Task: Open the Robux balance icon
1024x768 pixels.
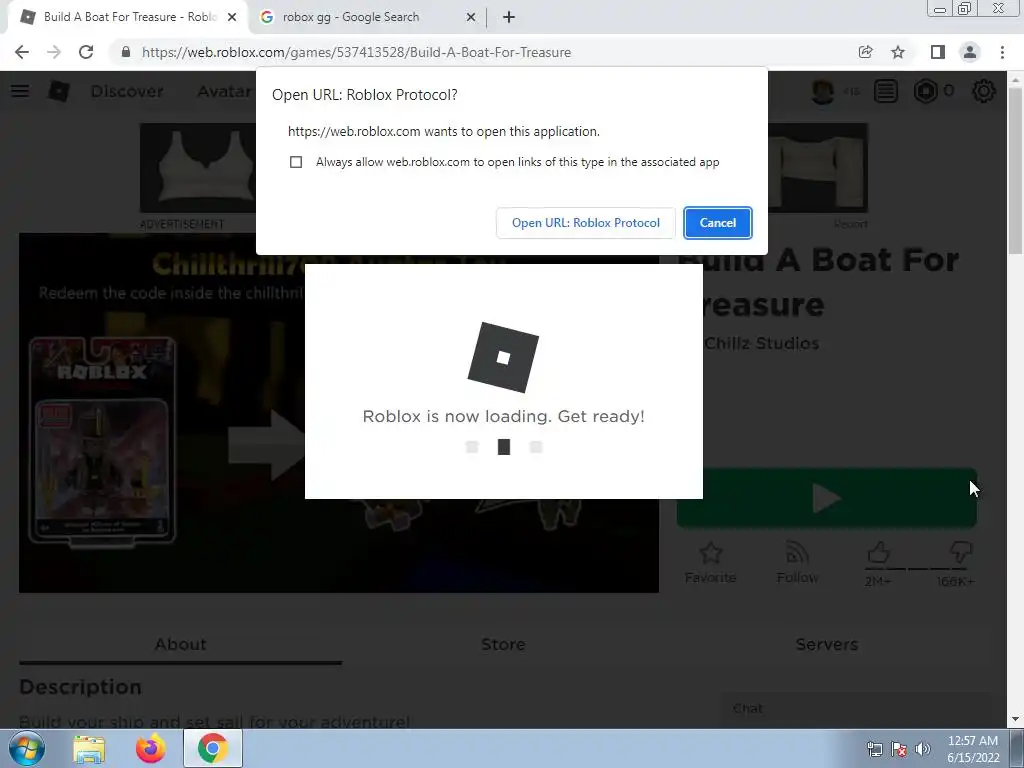Action: click(x=925, y=91)
